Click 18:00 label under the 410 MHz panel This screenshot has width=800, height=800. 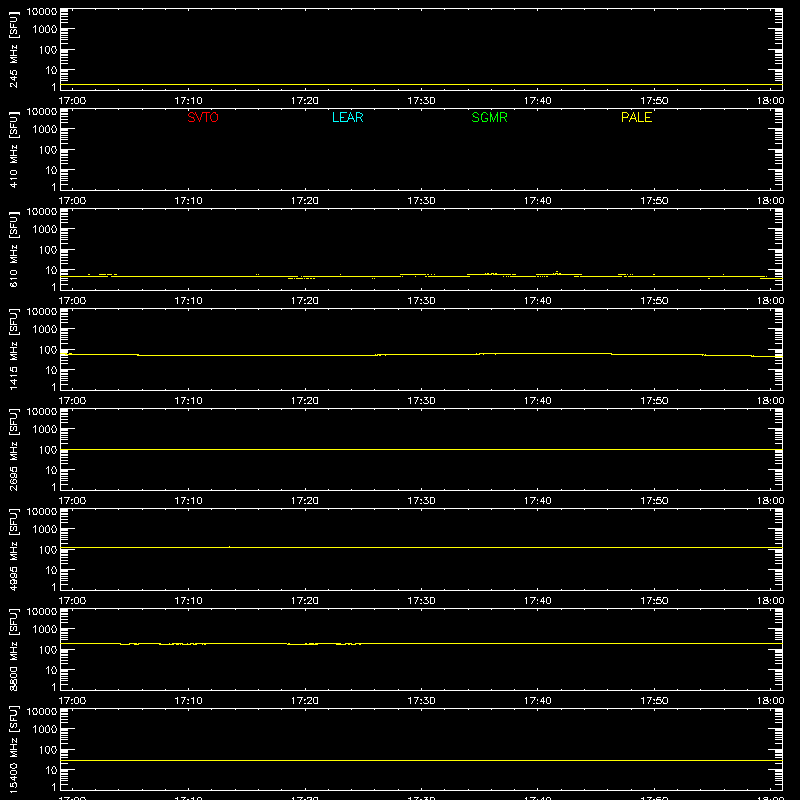[770, 201]
